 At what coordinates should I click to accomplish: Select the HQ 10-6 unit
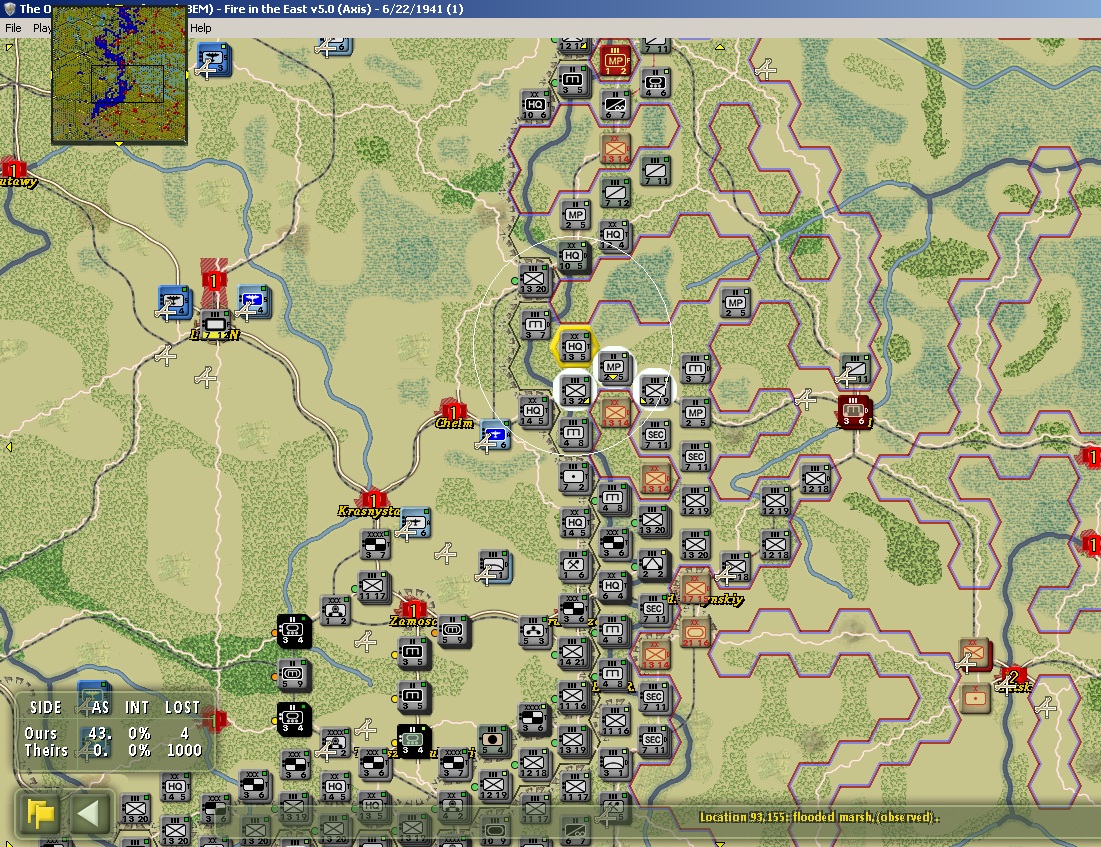coord(535,105)
